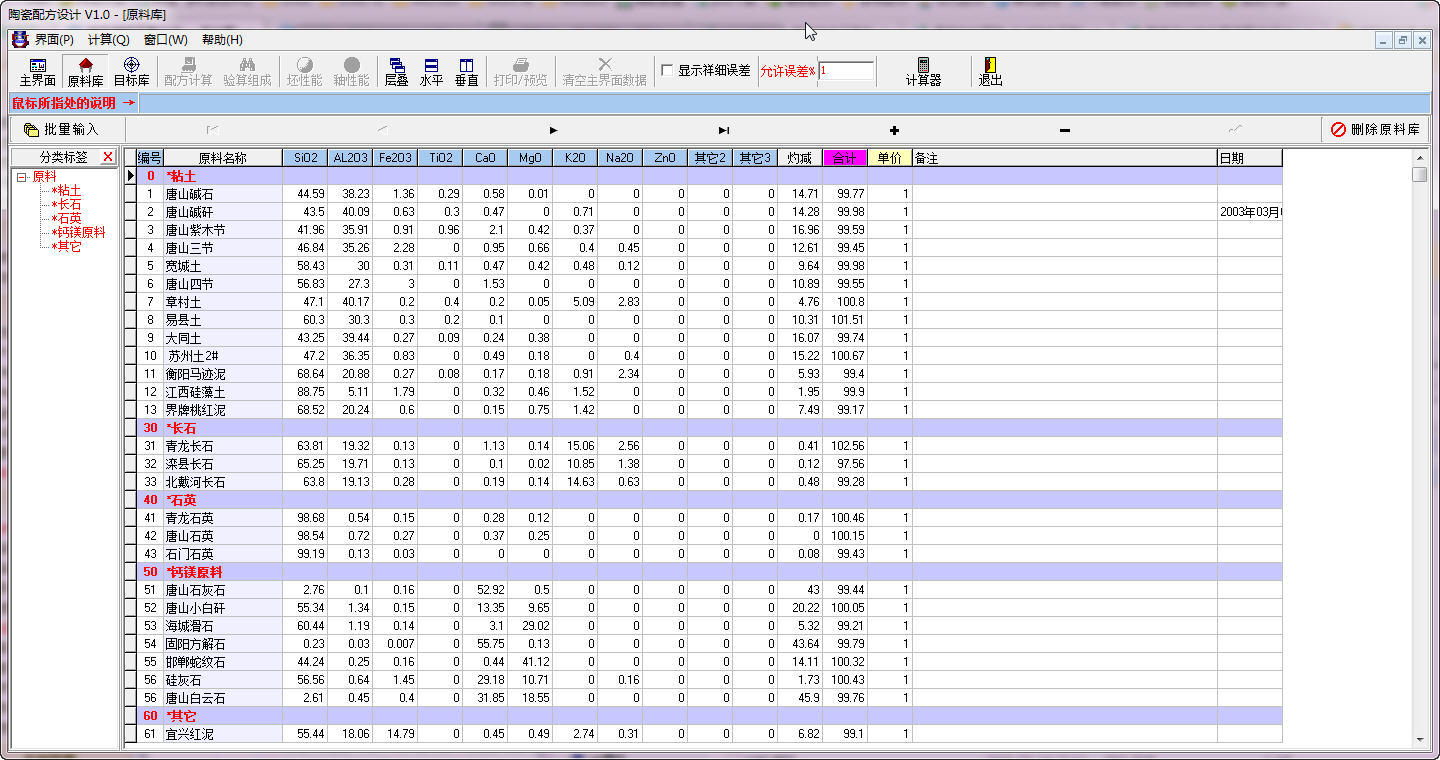Open the 主界面 main screen toolbar icon

[37, 71]
